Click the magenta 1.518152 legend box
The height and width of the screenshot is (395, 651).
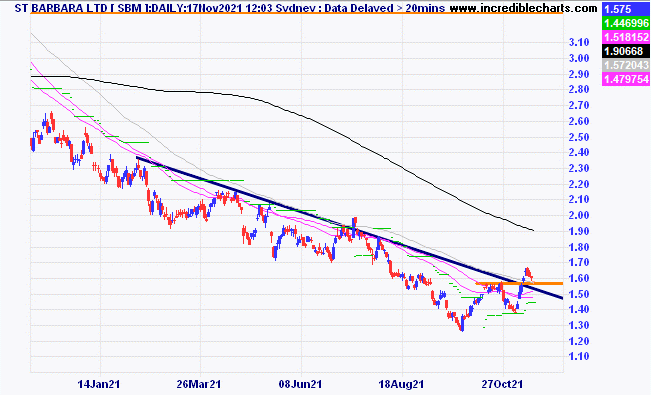tap(626, 37)
